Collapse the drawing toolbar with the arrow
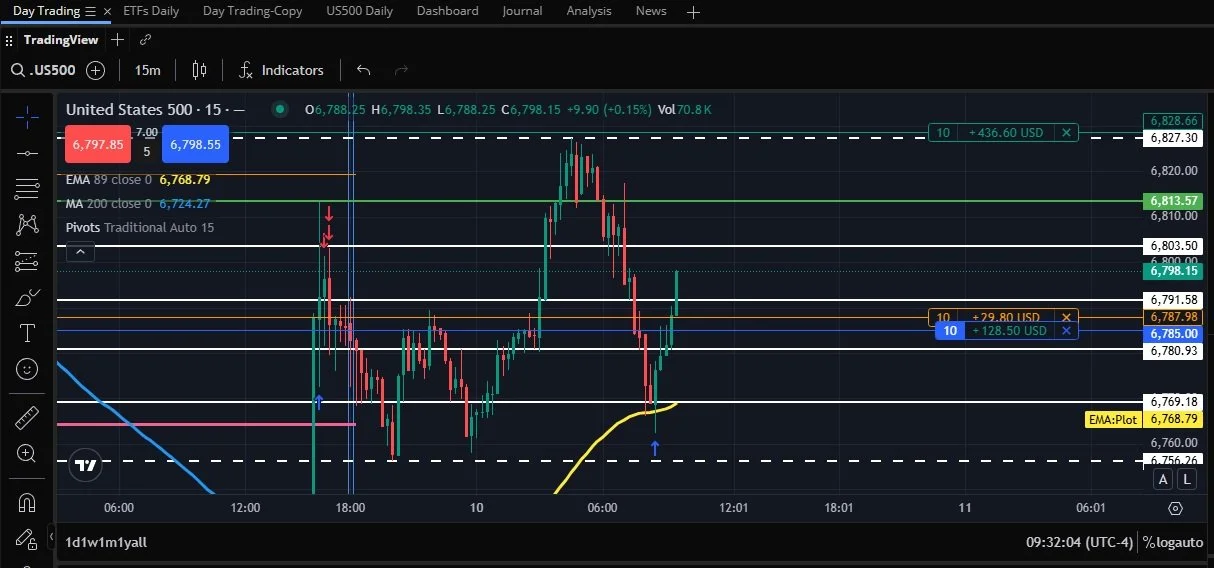Viewport: 1214px width, 568px height. [50, 538]
